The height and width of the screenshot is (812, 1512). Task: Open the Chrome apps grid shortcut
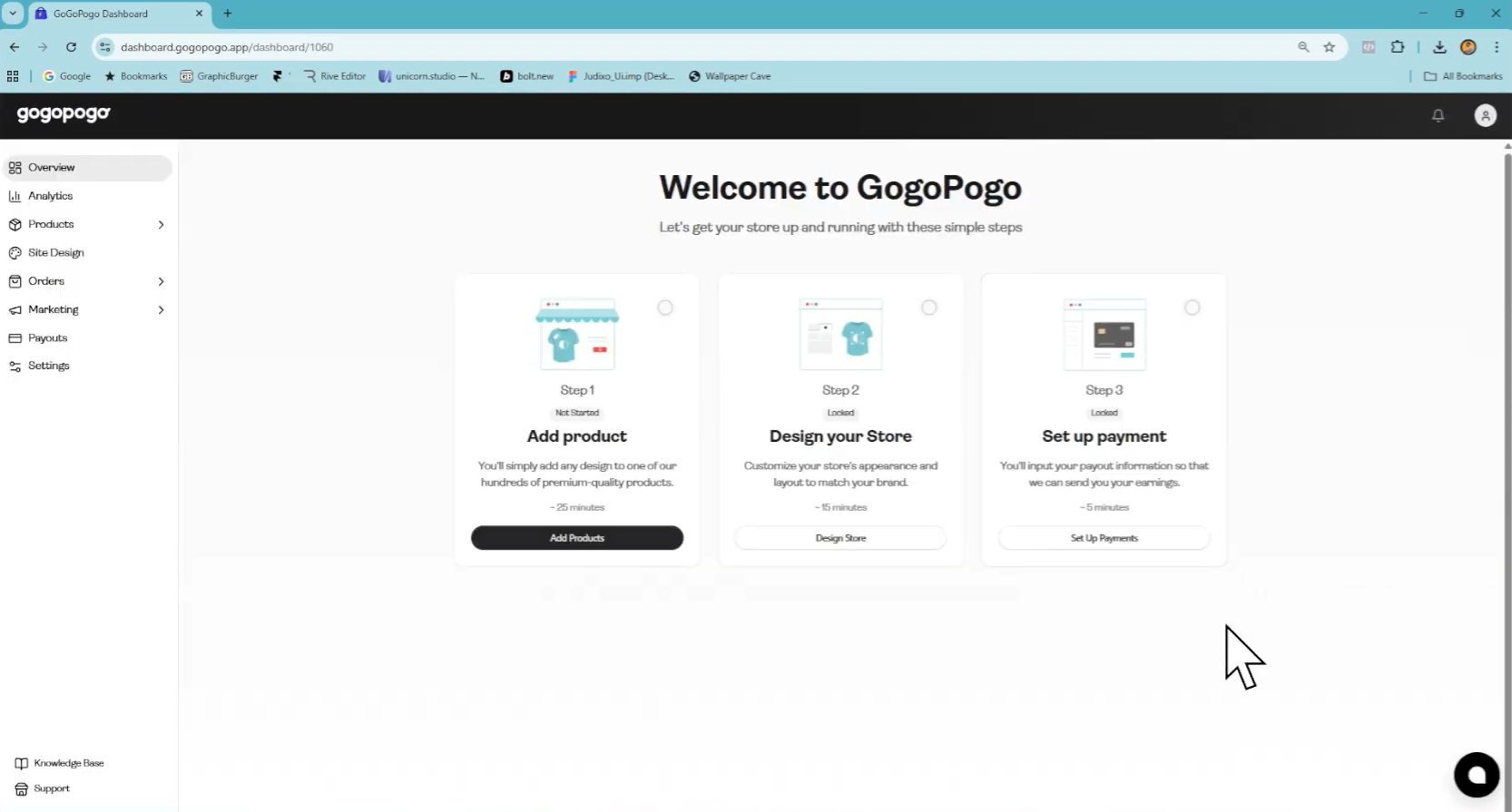tap(13, 76)
